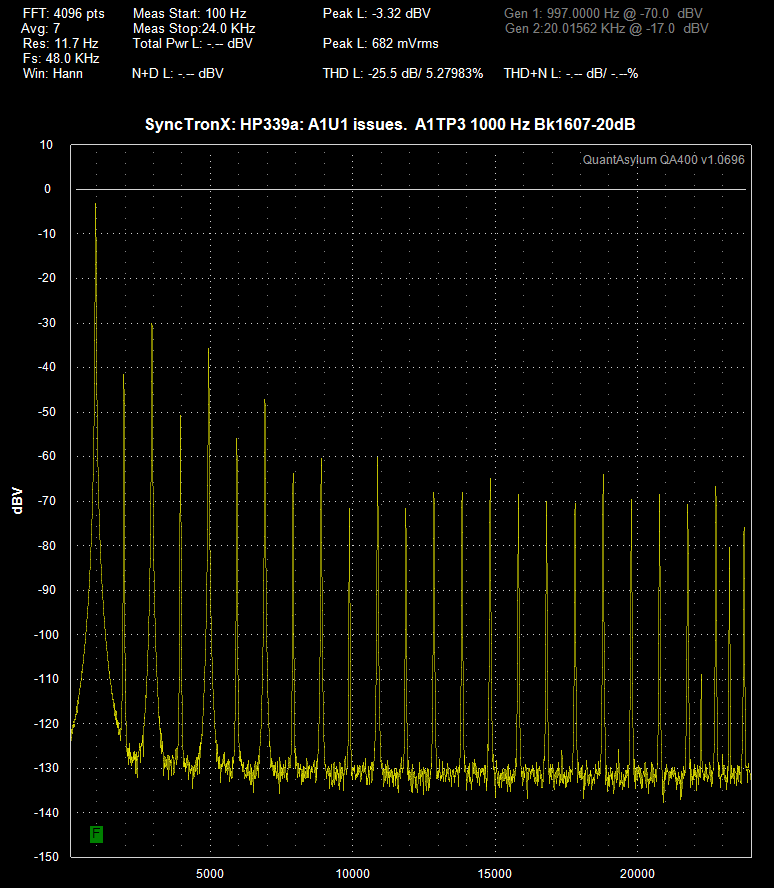
Task: Click the 15000 frequency axis label
Action: [495, 874]
